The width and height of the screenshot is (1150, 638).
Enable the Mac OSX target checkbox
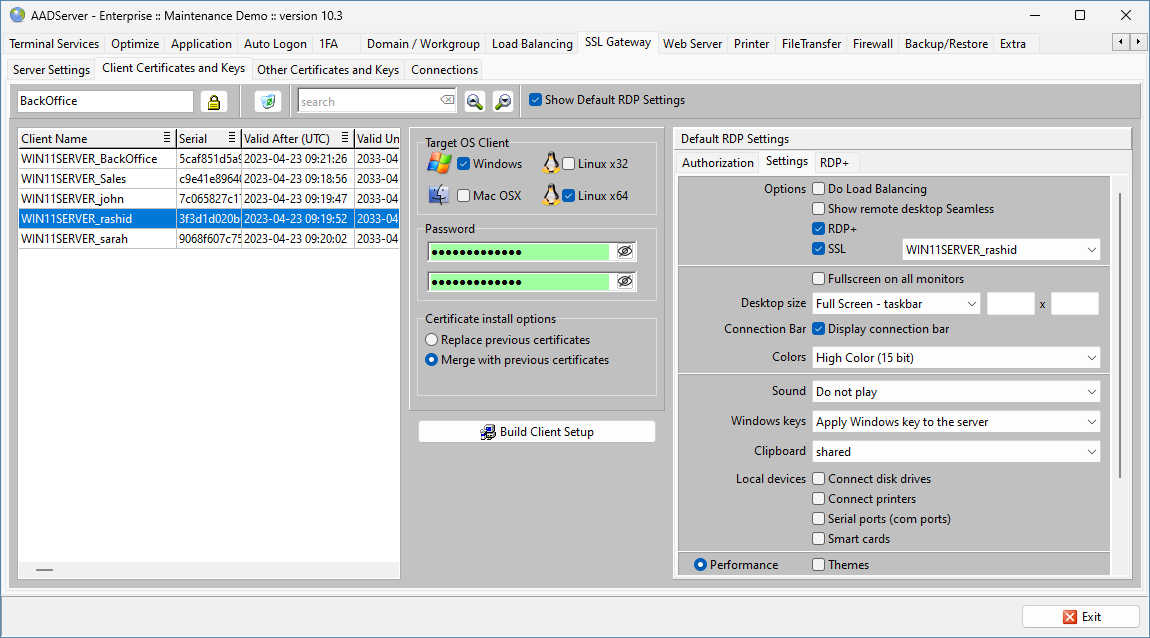click(x=464, y=196)
